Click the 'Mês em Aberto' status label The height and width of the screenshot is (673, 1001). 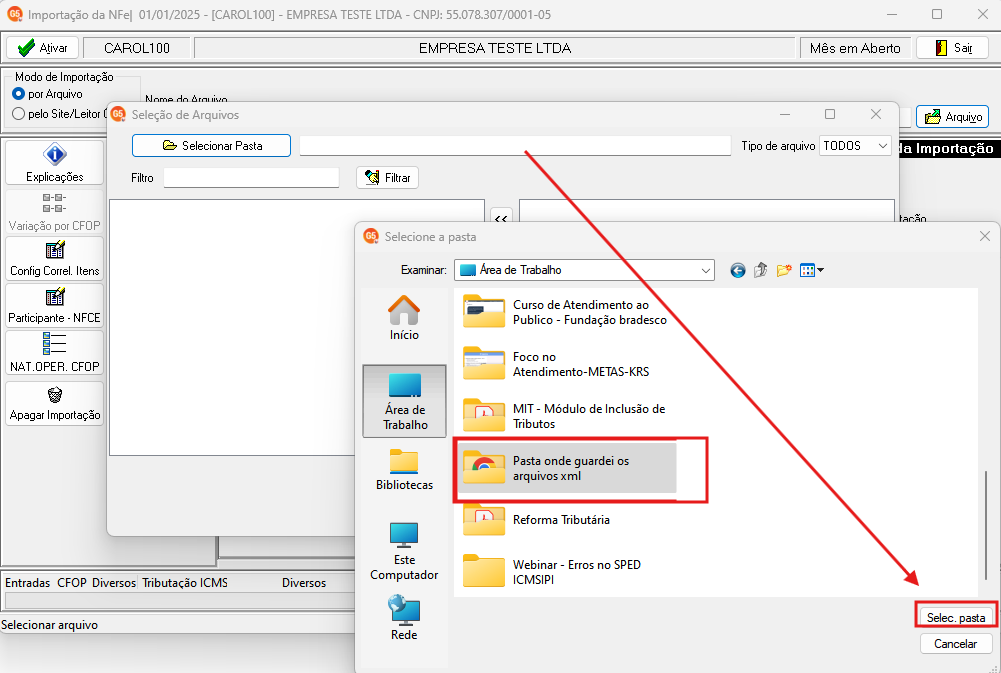(855, 48)
